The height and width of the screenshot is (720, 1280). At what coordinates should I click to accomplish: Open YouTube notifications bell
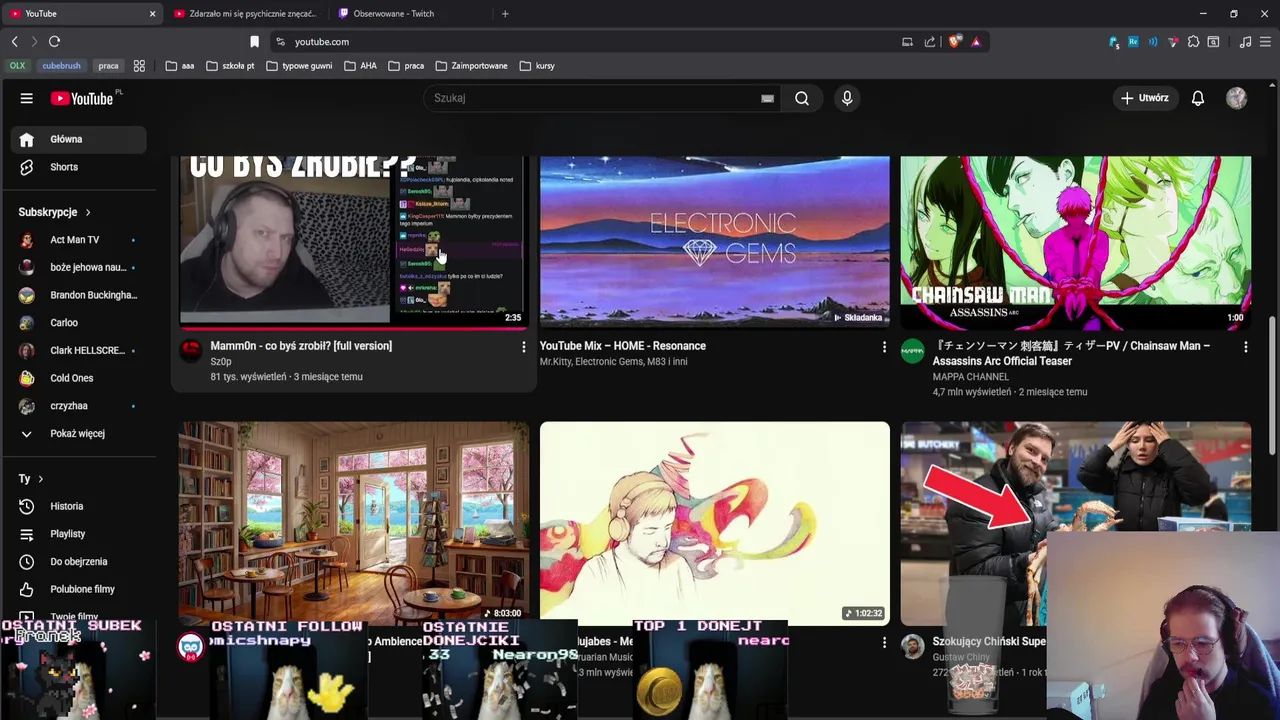tap(1198, 98)
